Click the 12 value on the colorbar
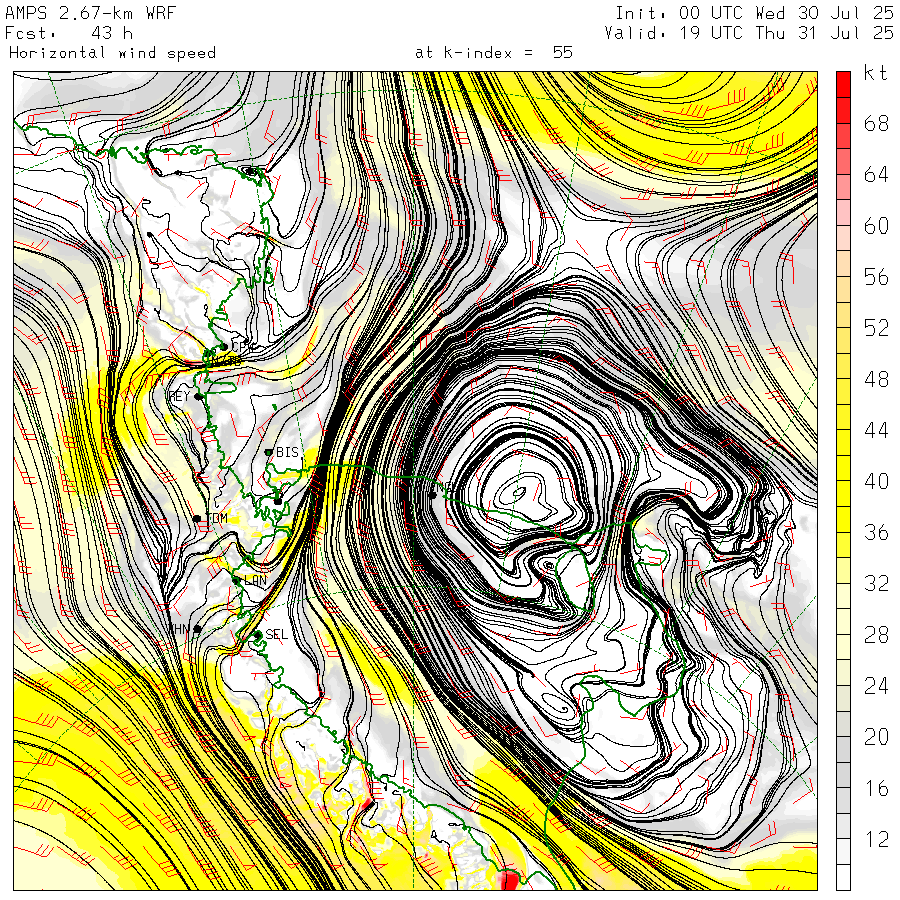900x900 pixels. point(876,839)
